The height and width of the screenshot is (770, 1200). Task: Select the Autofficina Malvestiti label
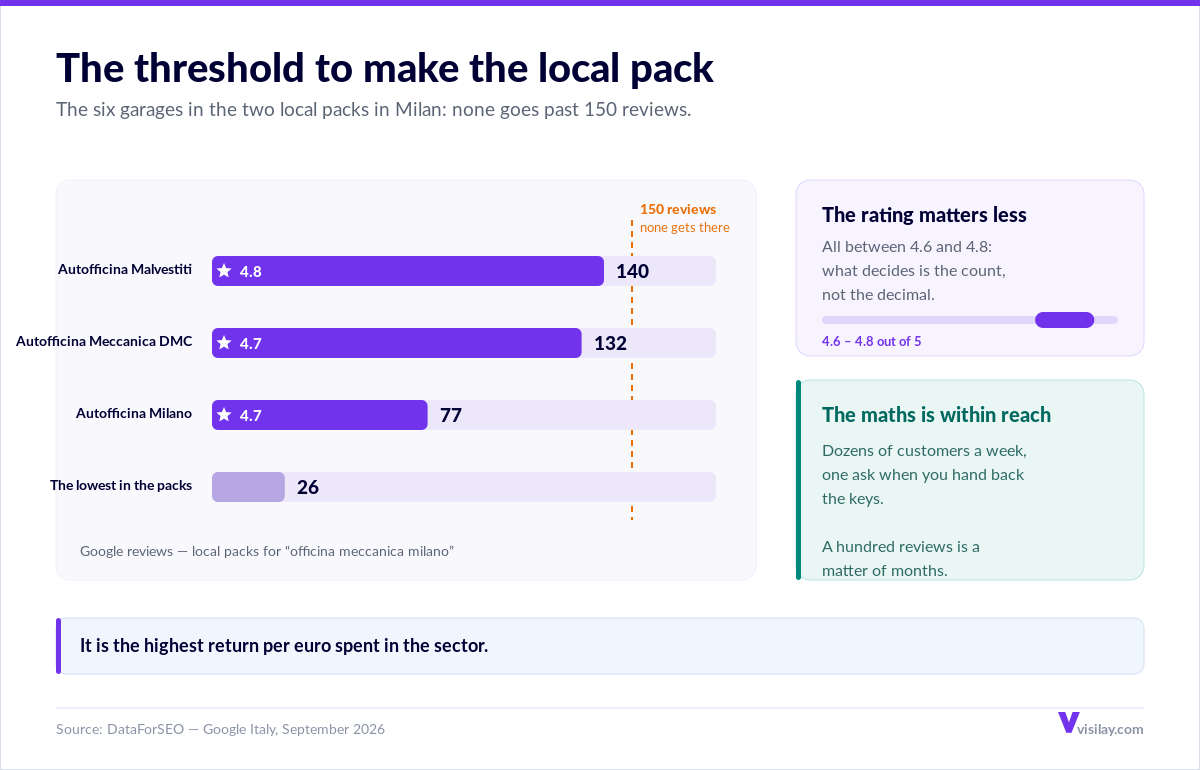pyautogui.click(x=125, y=269)
